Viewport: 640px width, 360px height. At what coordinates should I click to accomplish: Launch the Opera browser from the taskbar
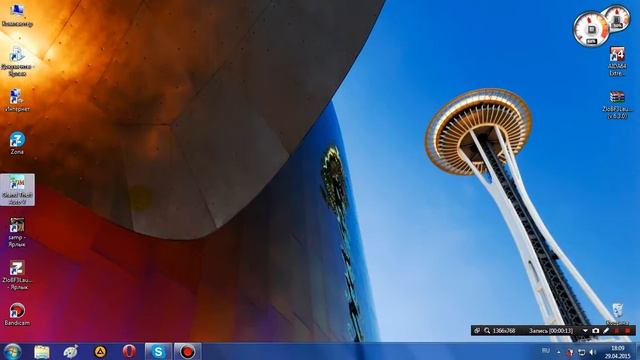(129, 351)
